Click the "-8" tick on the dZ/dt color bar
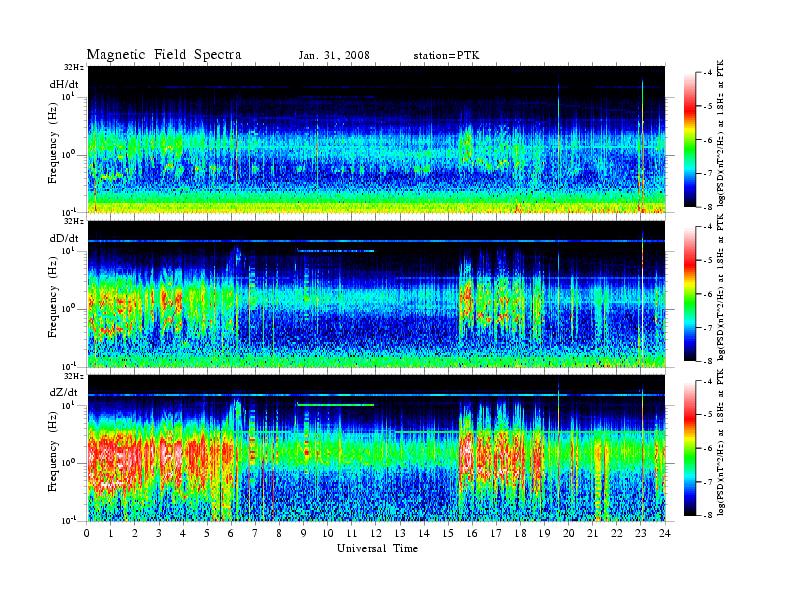 click(x=708, y=515)
